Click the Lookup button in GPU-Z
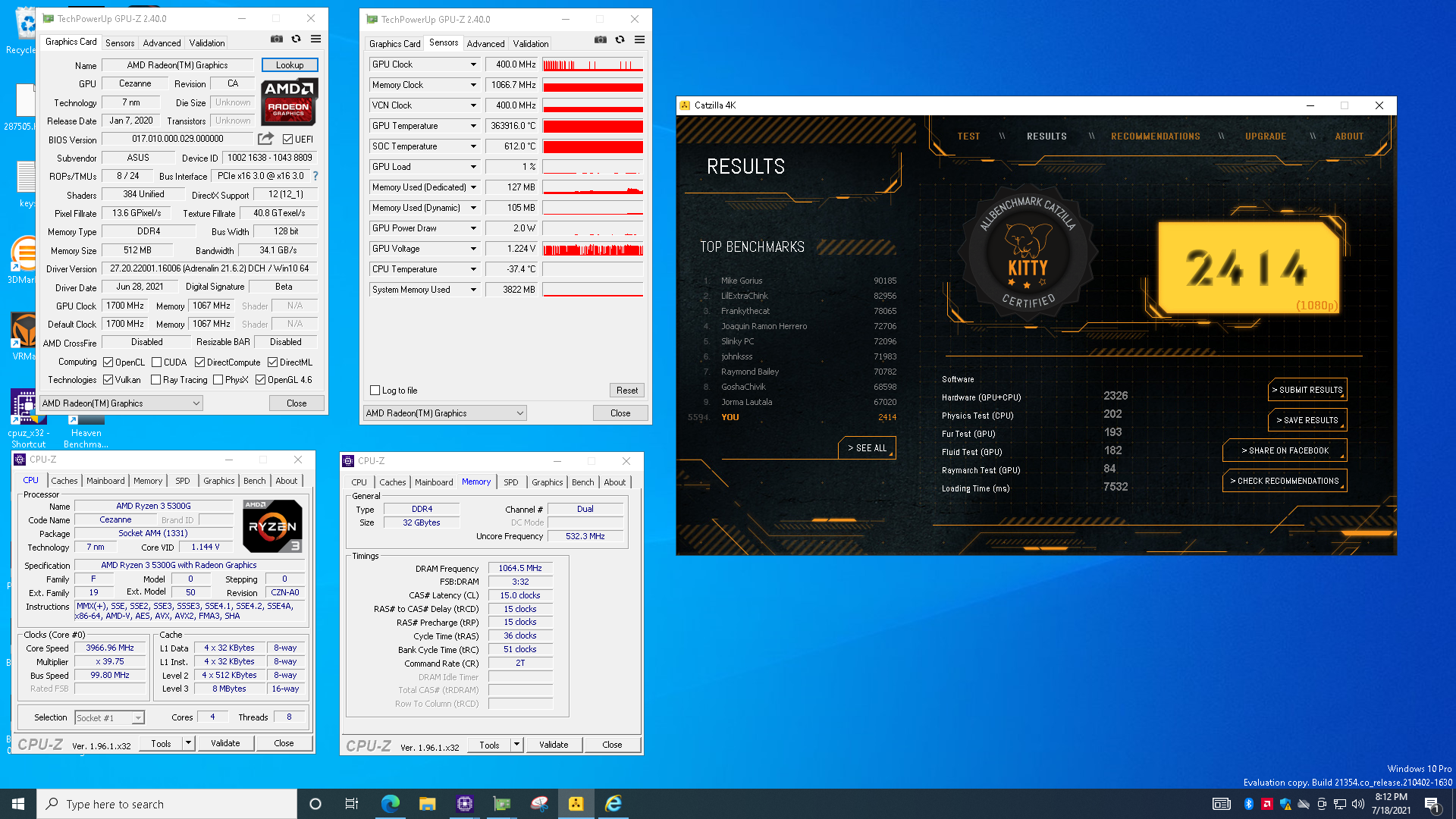Screen dimensions: 1456x819 pyautogui.click(x=290, y=65)
